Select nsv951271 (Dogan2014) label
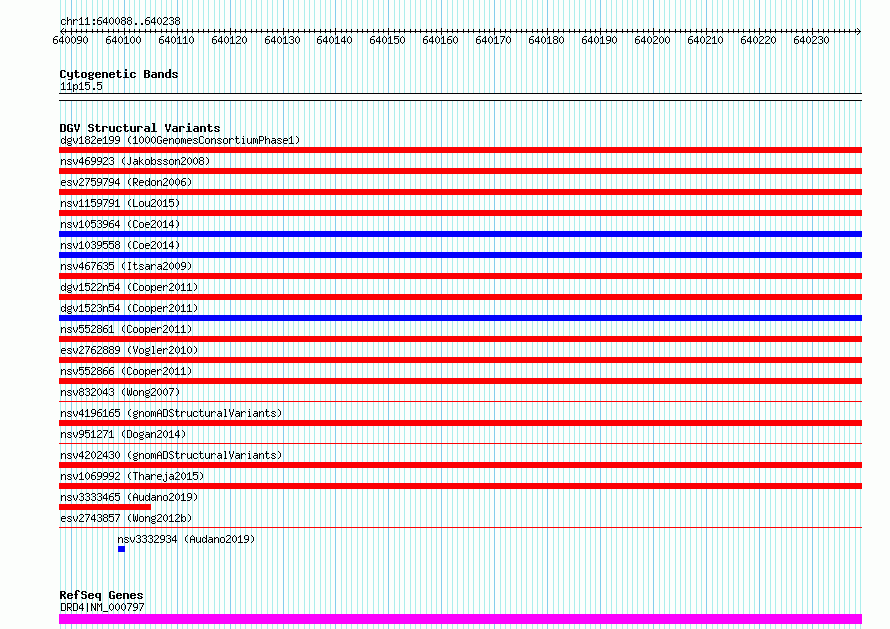 tap(123, 434)
